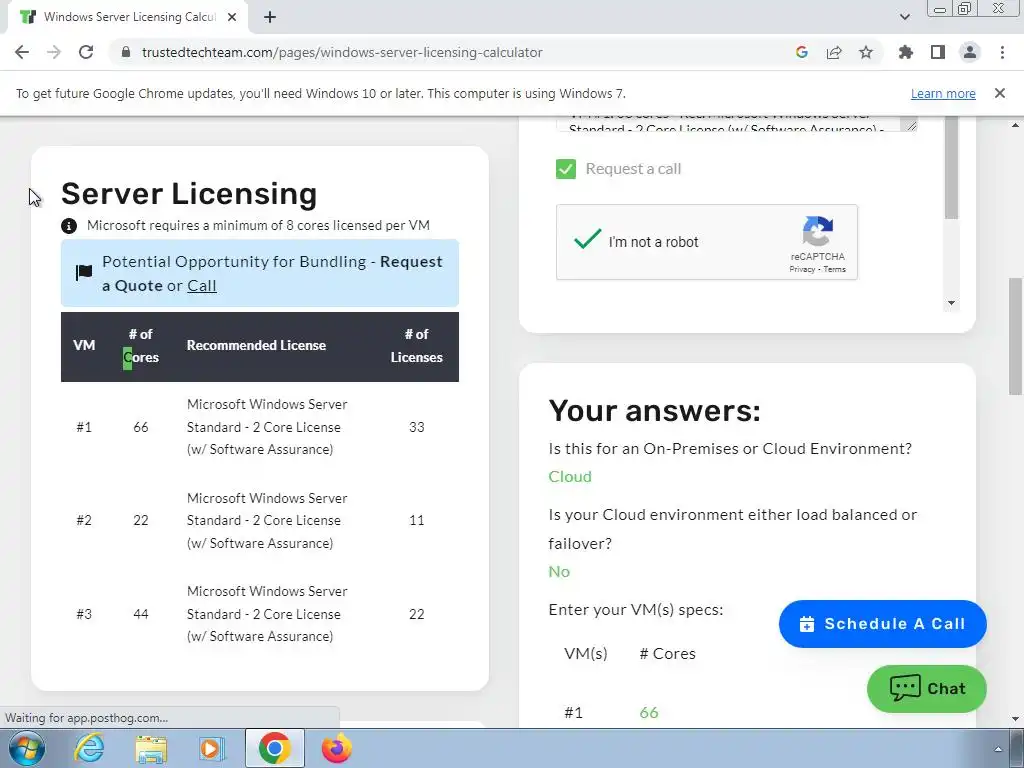Show hidden system tray icons
Viewport: 1024px width, 768px height.
pos(998,749)
